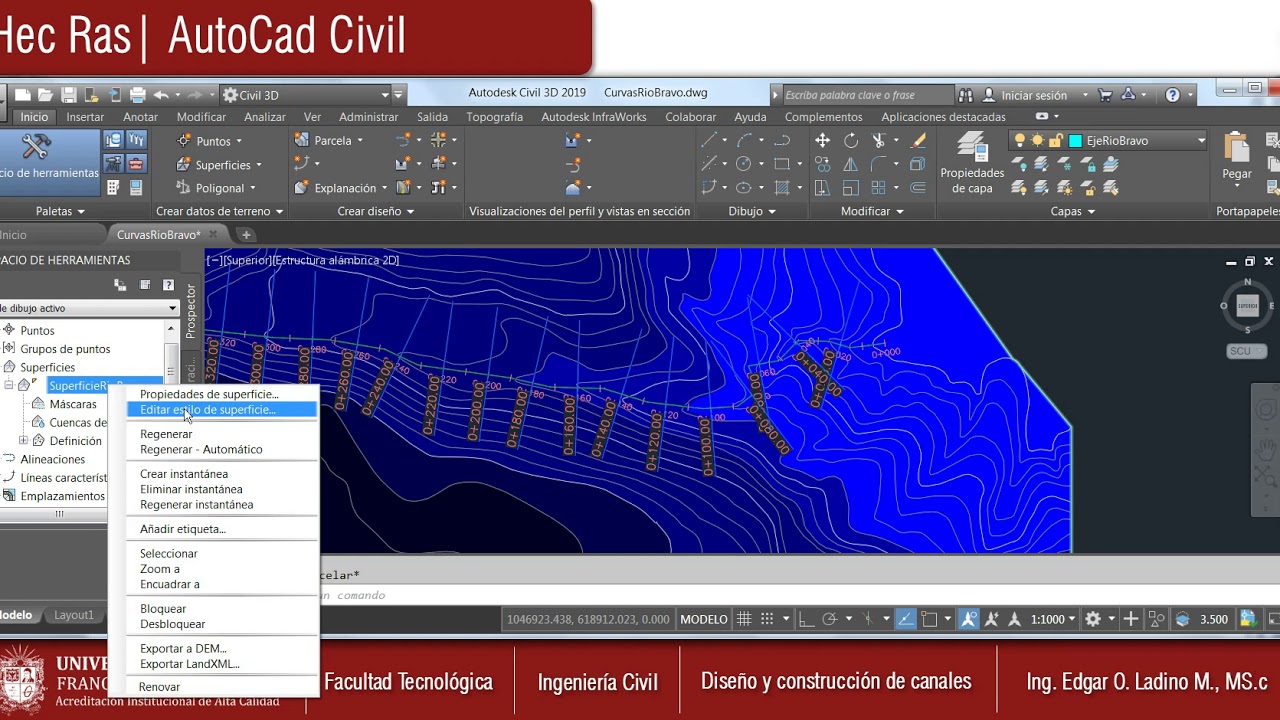Image resolution: width=1280 pixels, height=720 pixels.
Task: Expand the Definición tree node
Action: [24, 440]
